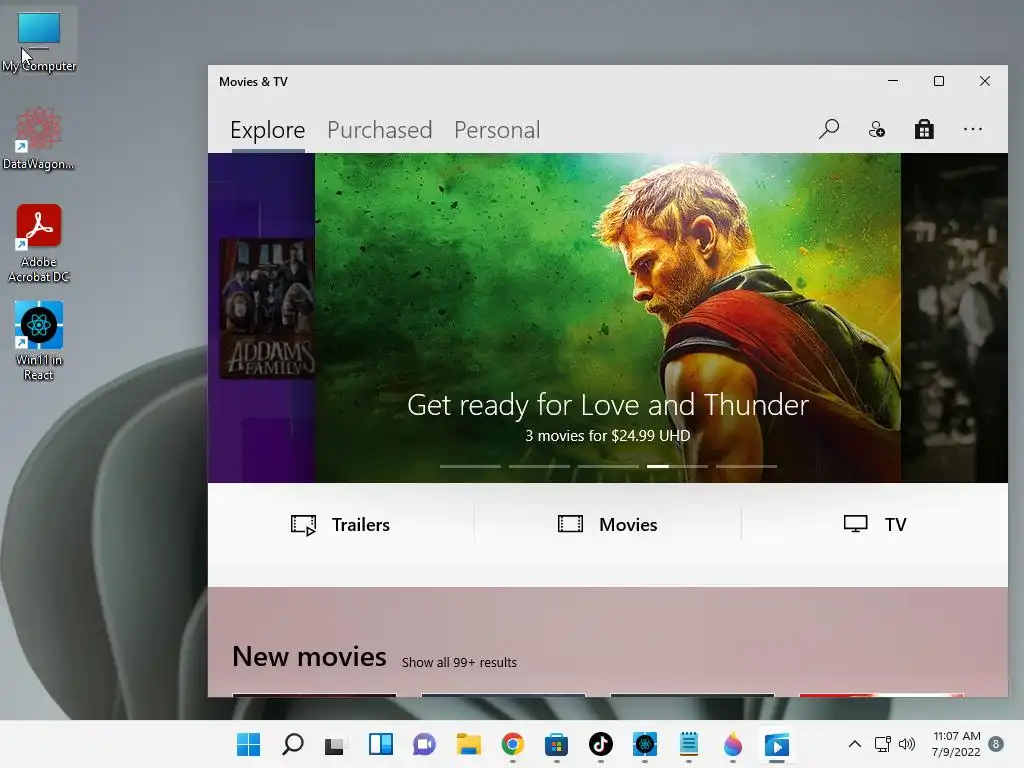Open the Love and Thunder banner
This screenshot has width=1024, height=768.
pos(607,317)
